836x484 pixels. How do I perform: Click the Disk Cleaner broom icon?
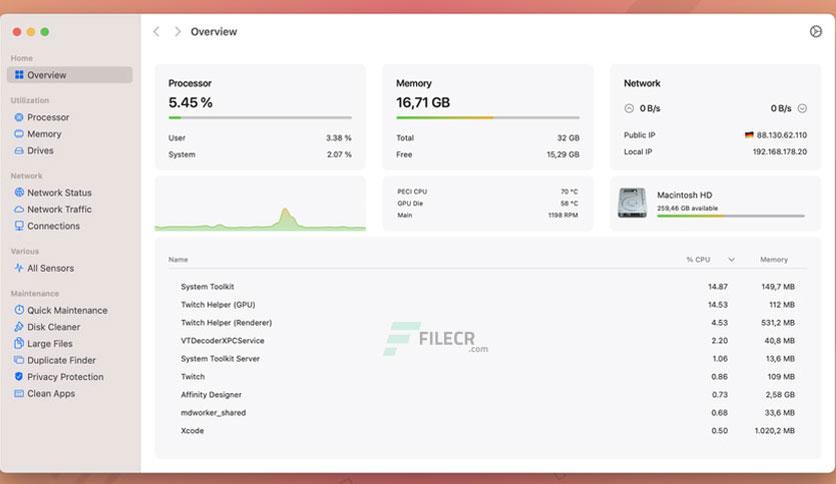[19, 327]
